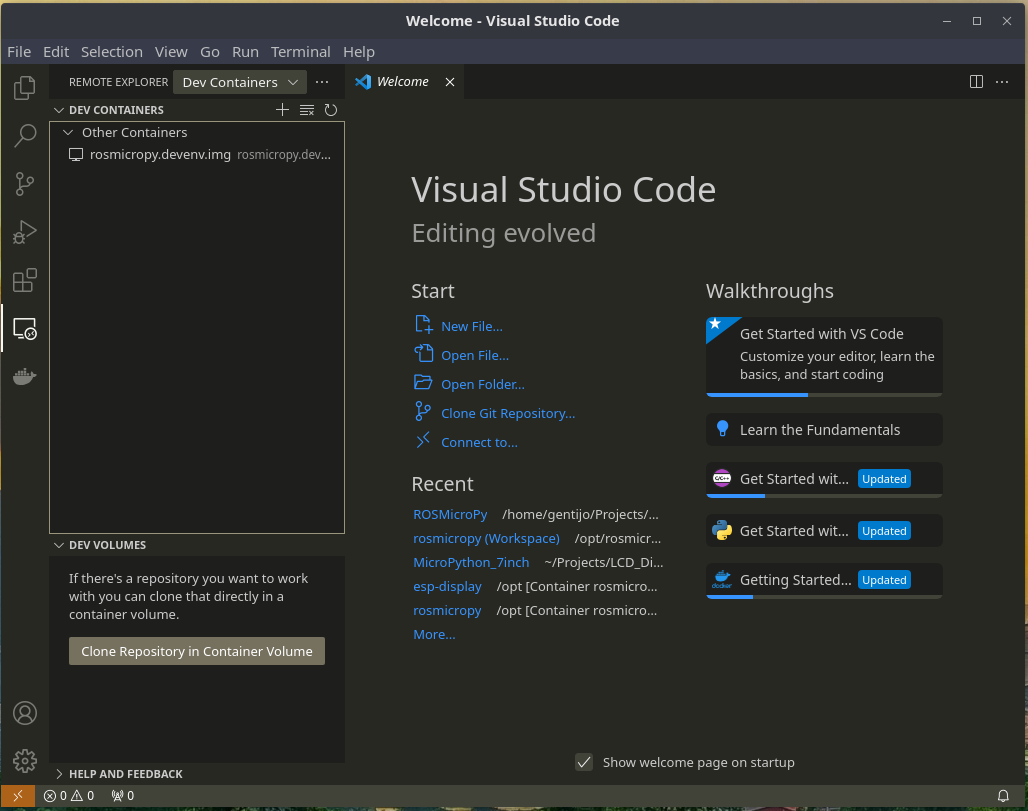This screenshot has height=811, width=1028.
Task: Open Learn the Fundamentals walkthrough
Action: 824,429
